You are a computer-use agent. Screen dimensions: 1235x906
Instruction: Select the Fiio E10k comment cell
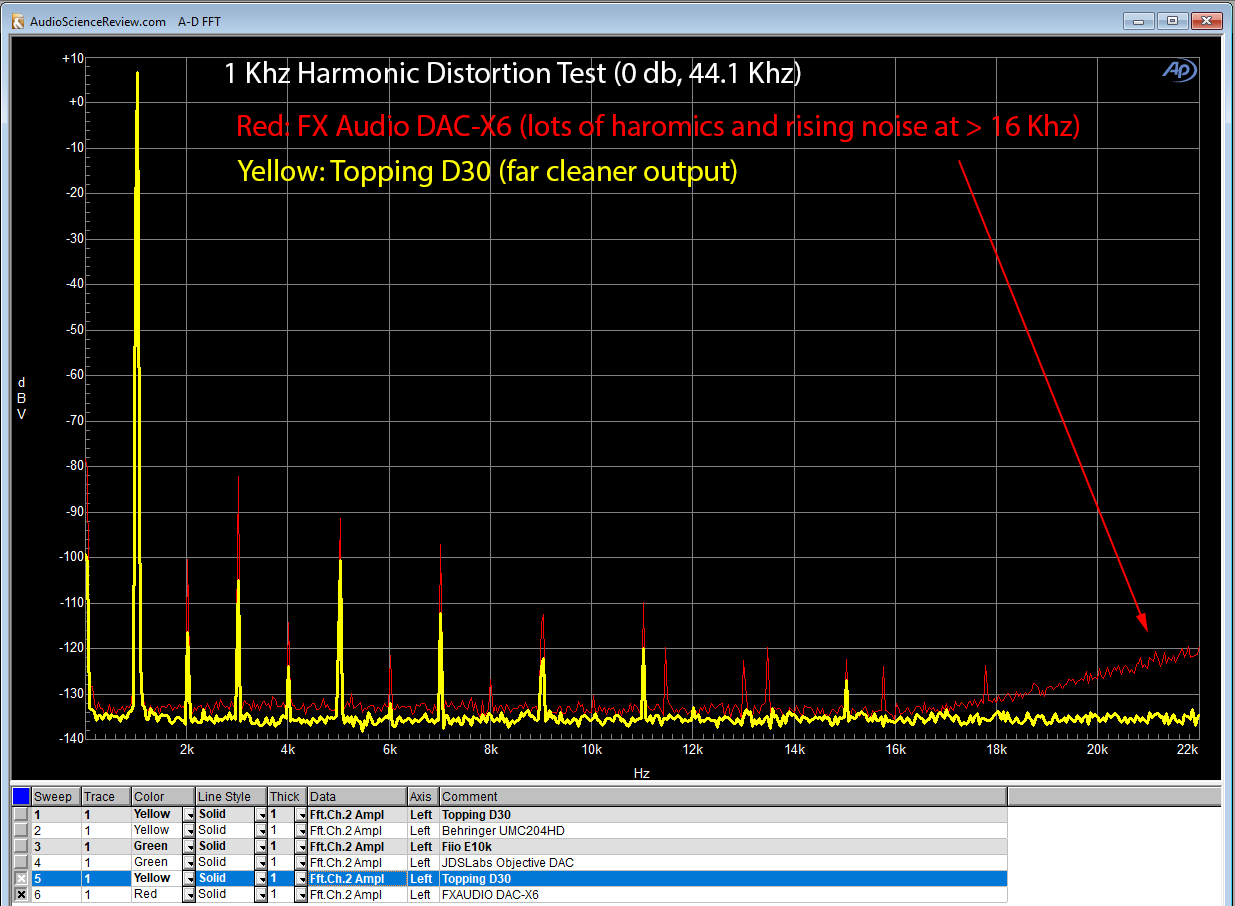pyautogui.click(x=723, y=846)
